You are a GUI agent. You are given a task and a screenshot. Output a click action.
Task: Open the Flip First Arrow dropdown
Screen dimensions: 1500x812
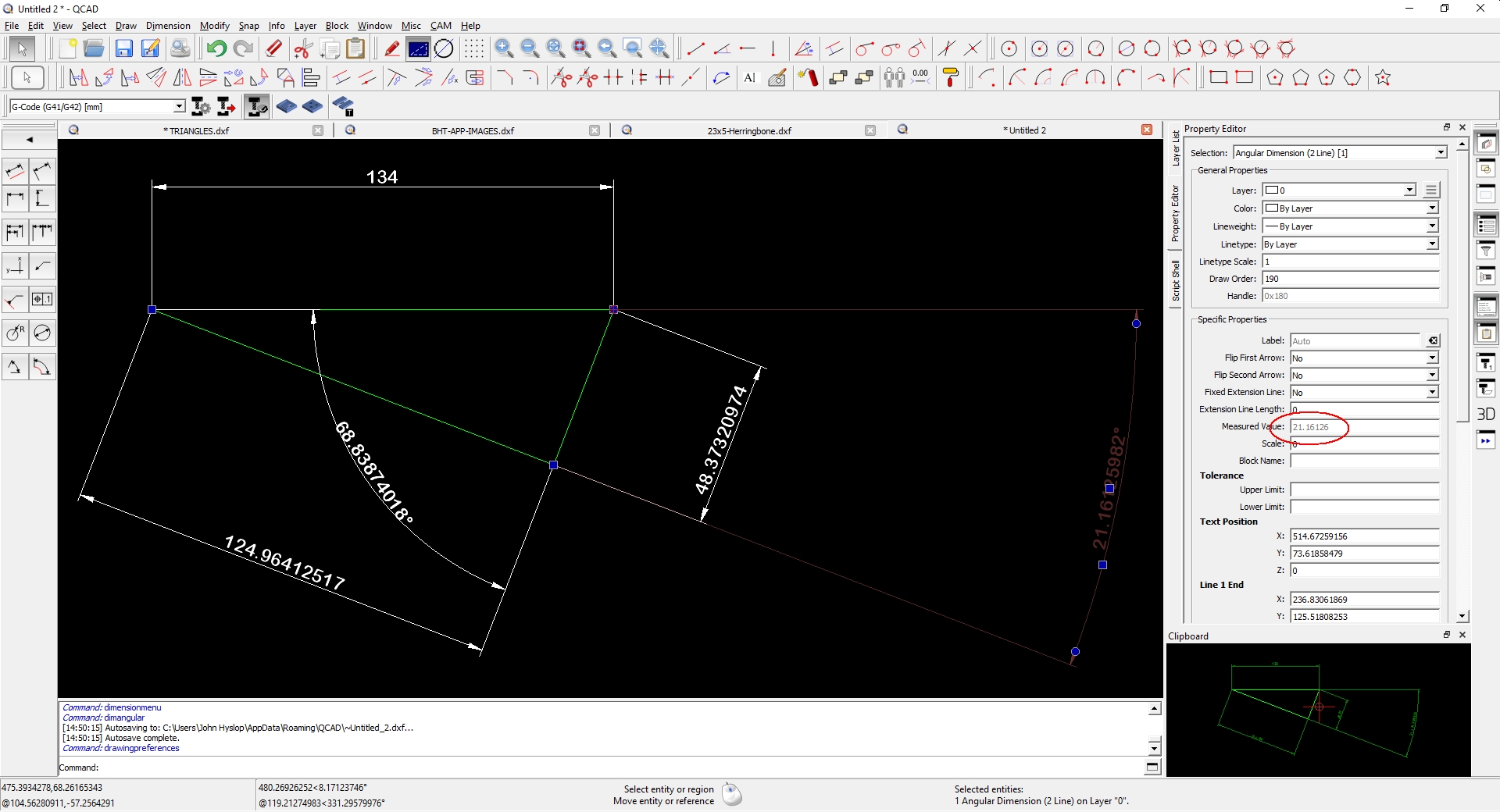click(x=1432, y=358)
